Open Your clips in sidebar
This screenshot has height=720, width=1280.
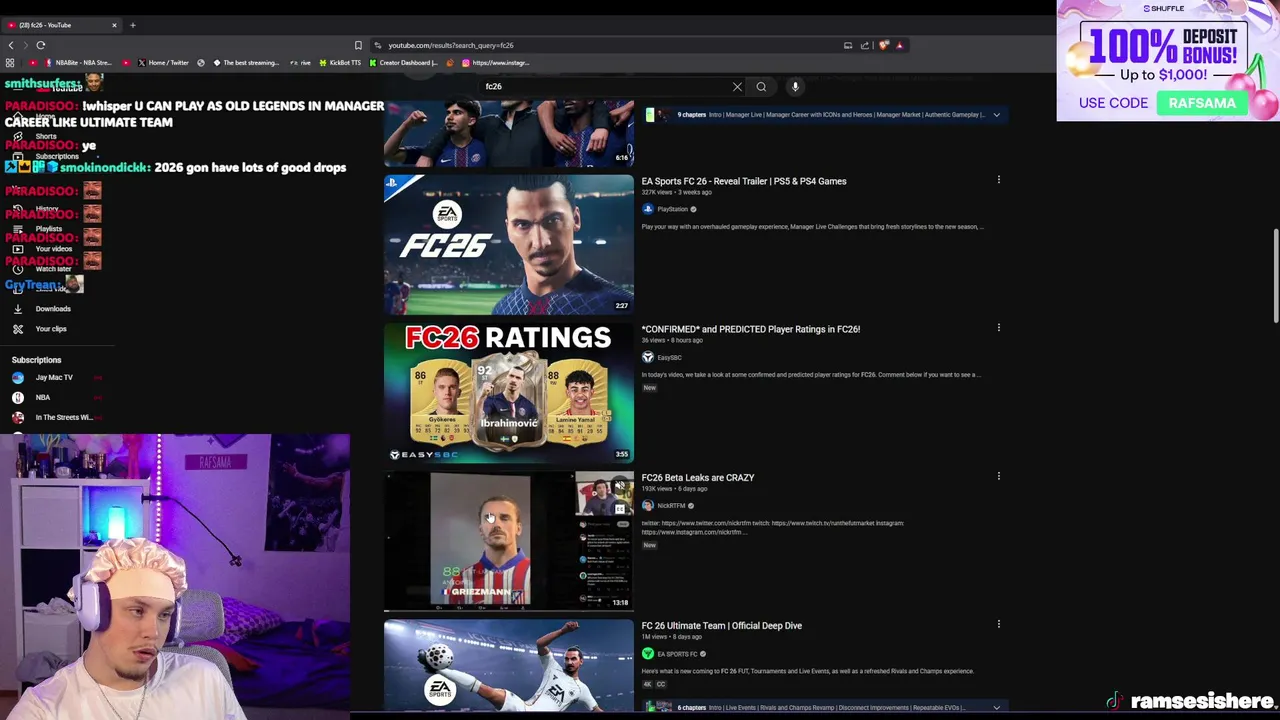51,329
